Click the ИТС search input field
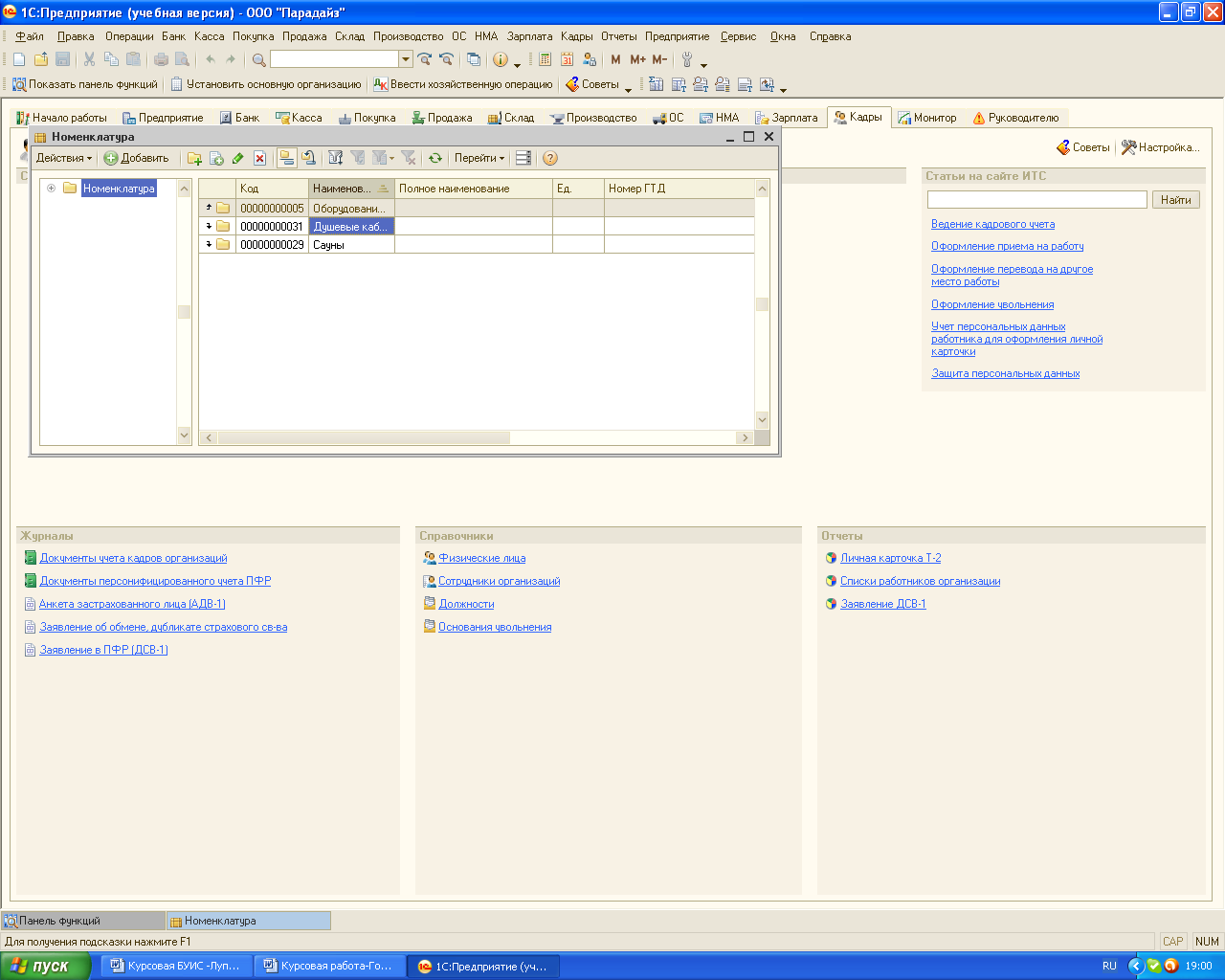Screen dimensions: 1225x980 tap(1036, 199)
